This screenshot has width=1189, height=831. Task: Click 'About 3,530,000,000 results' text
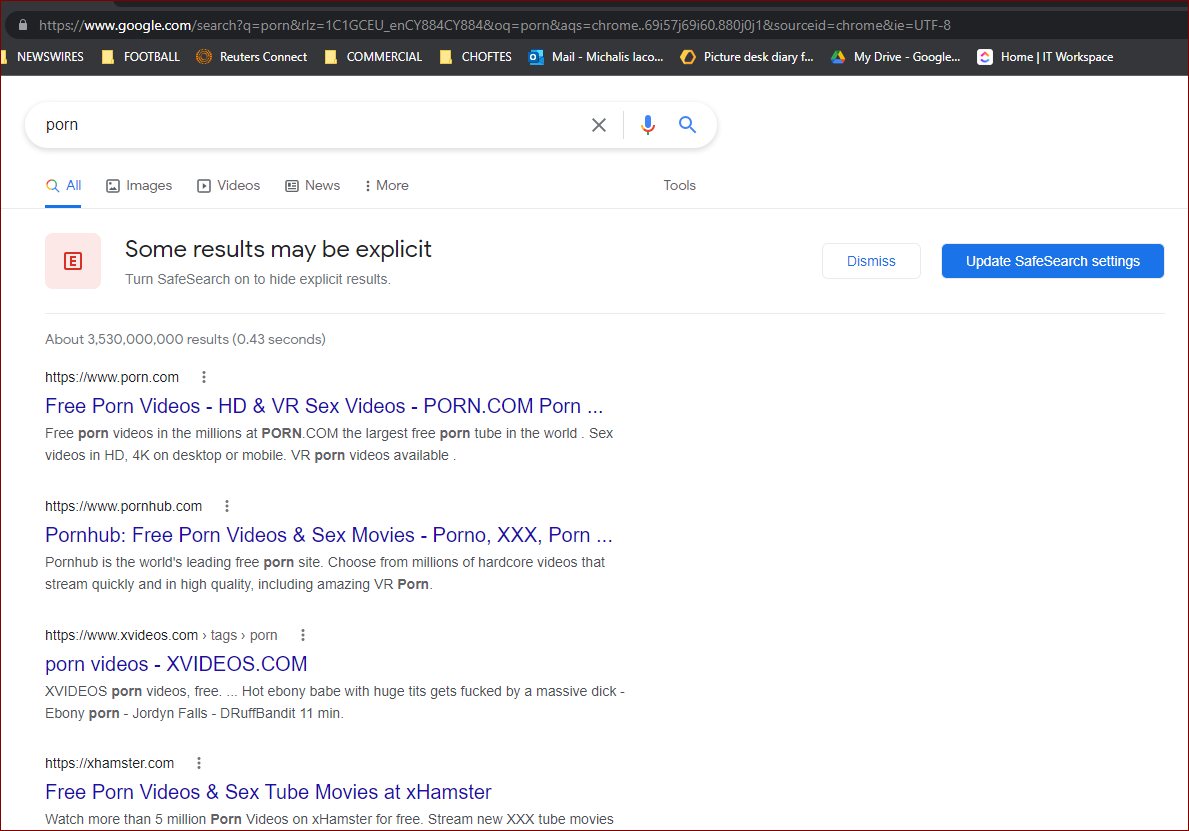click(x=136, y=339)
